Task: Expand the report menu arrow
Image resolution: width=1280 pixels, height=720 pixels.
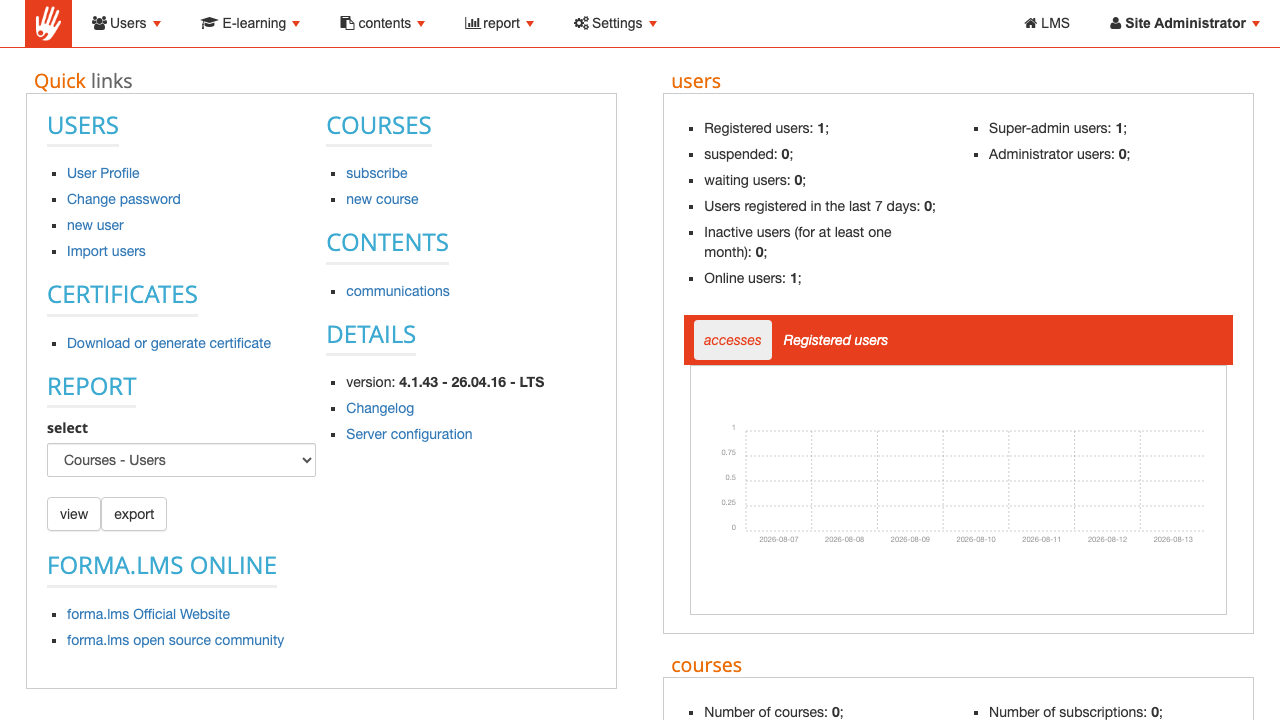Action: click(x=530, y=24)
